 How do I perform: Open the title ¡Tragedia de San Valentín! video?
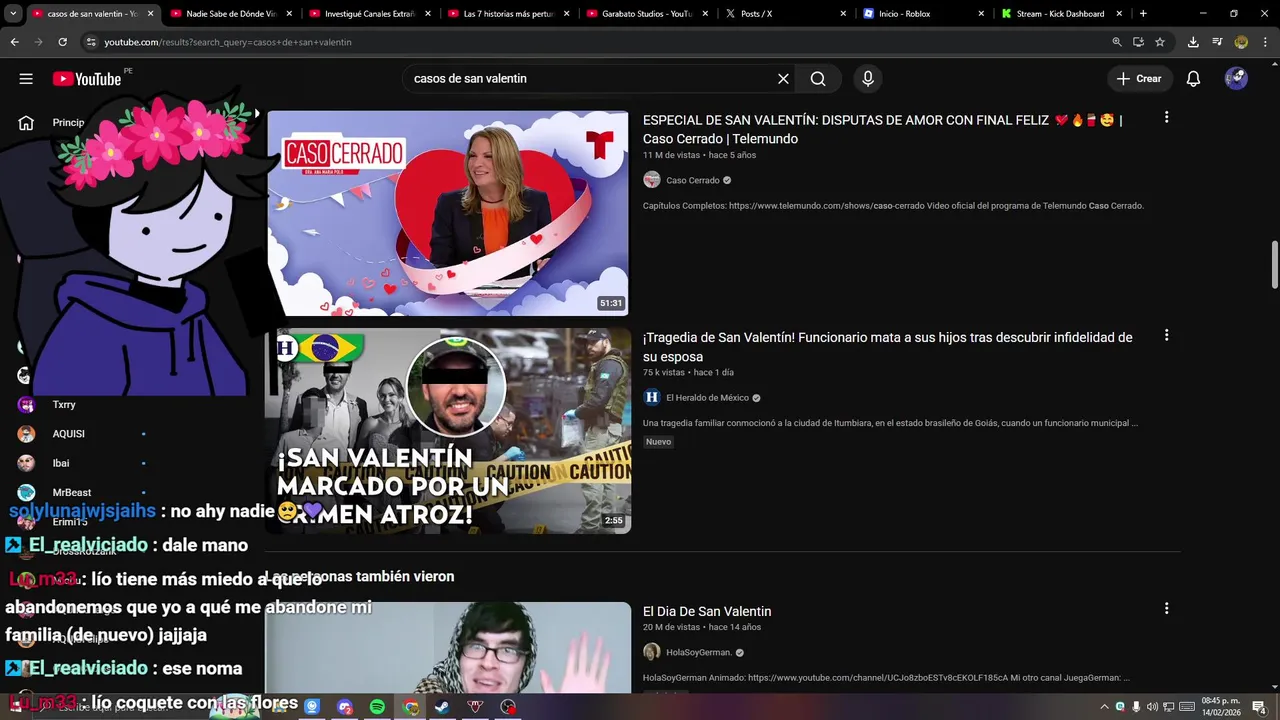tap(887, 347)
